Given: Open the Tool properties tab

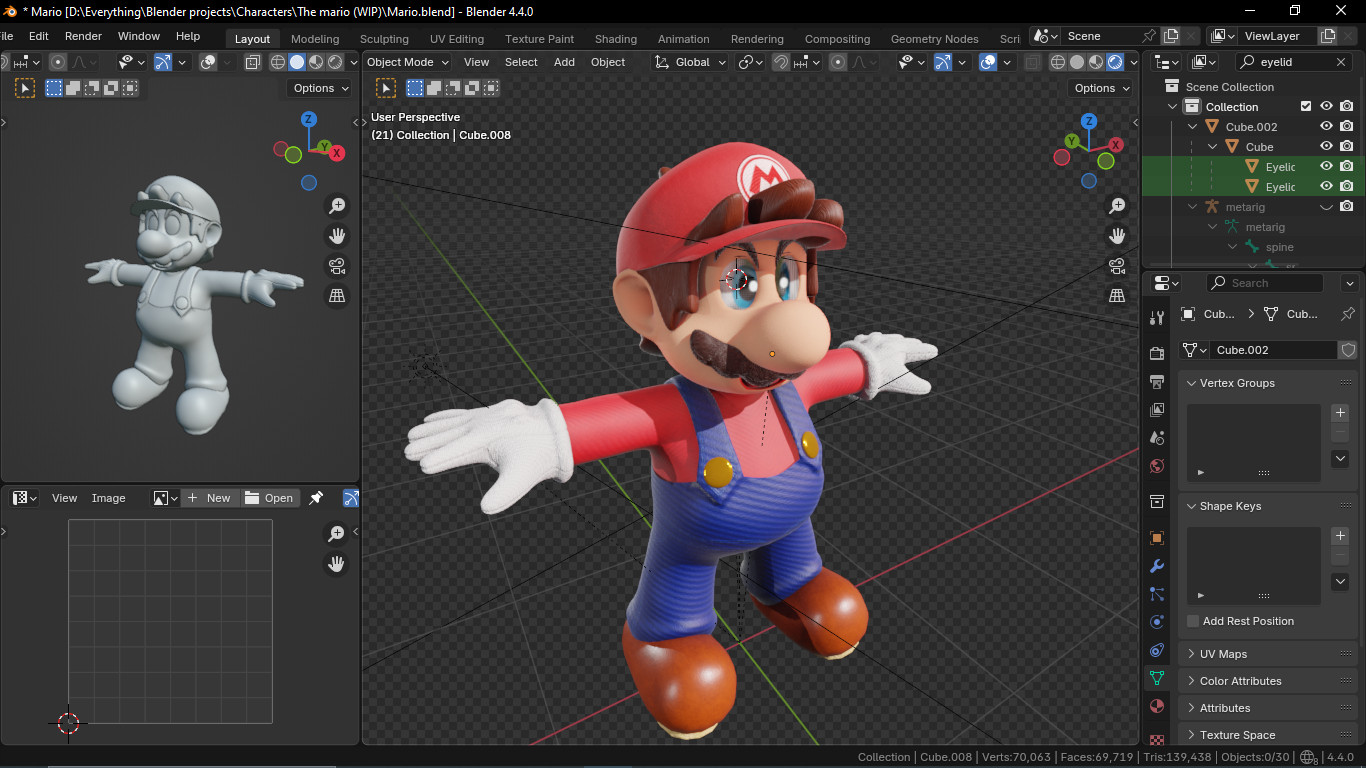Looking at the screenshot, I should point(1157,317).
